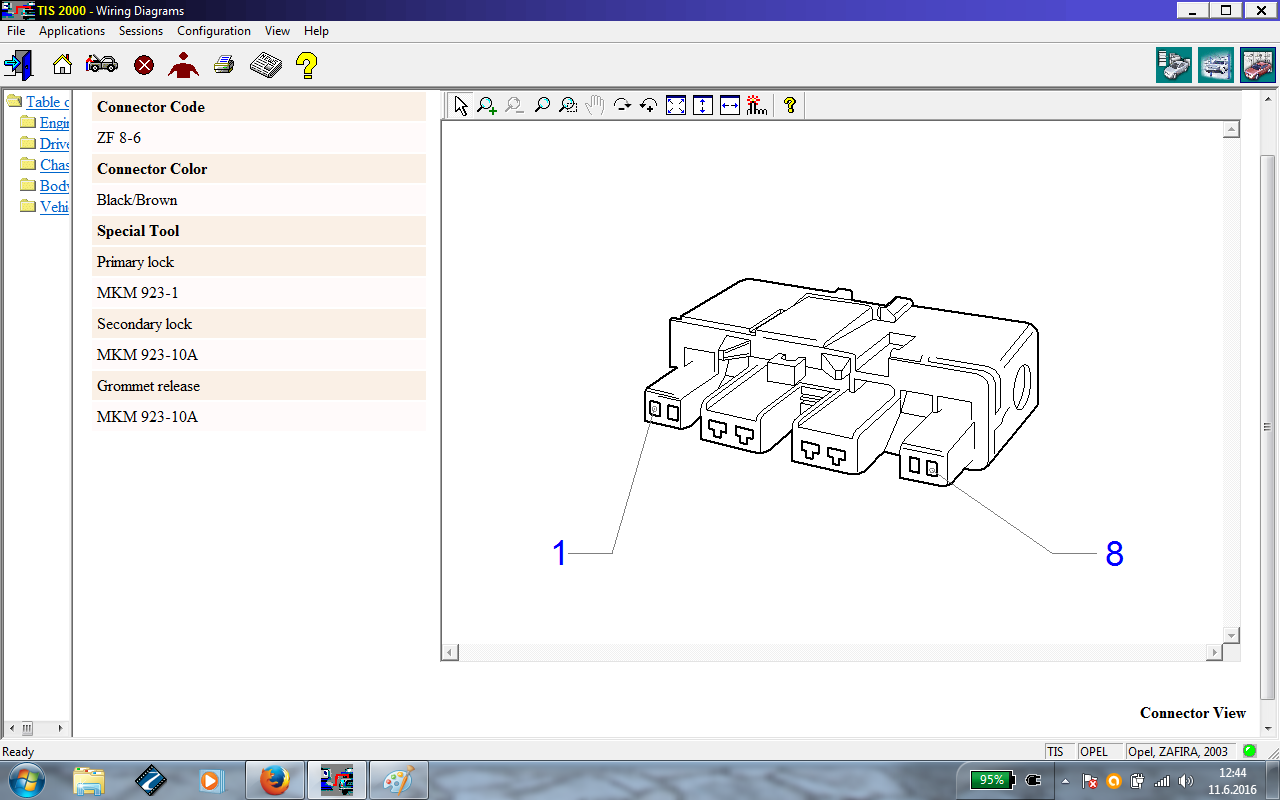Viewport: 1280px width, 800px height.
Task: Open the Sessions menu
Action: click(141, 31)
